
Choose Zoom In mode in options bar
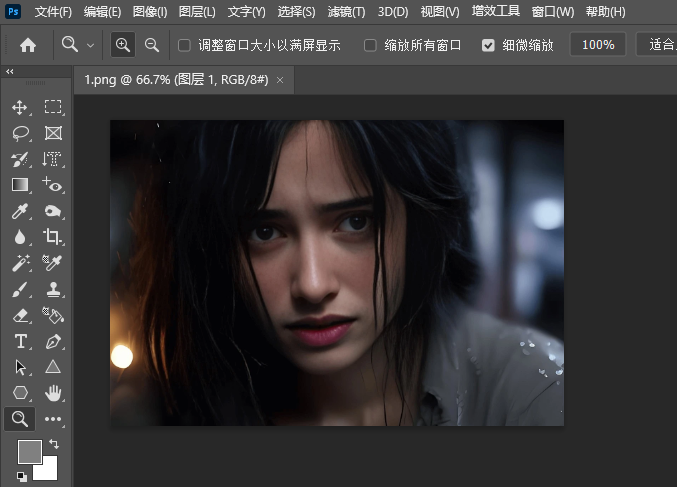[123, 45]
